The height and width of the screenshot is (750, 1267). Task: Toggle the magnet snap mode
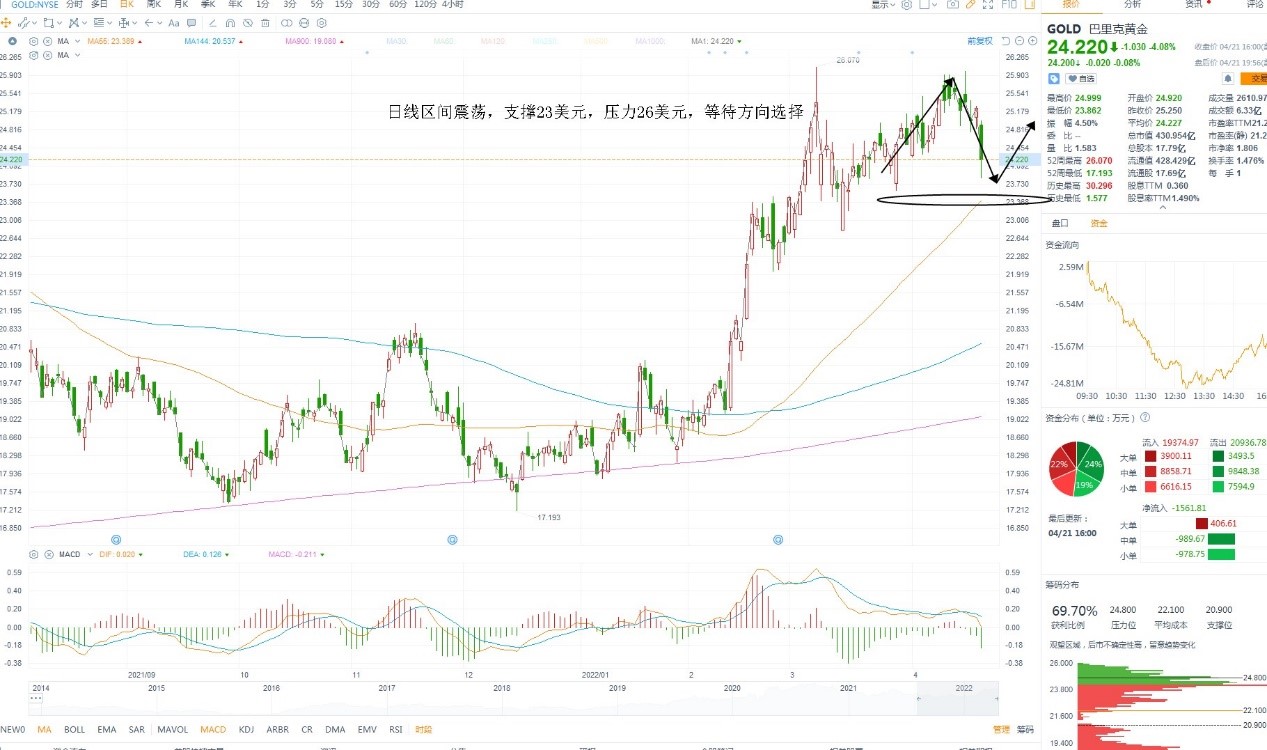coord(230,23)
